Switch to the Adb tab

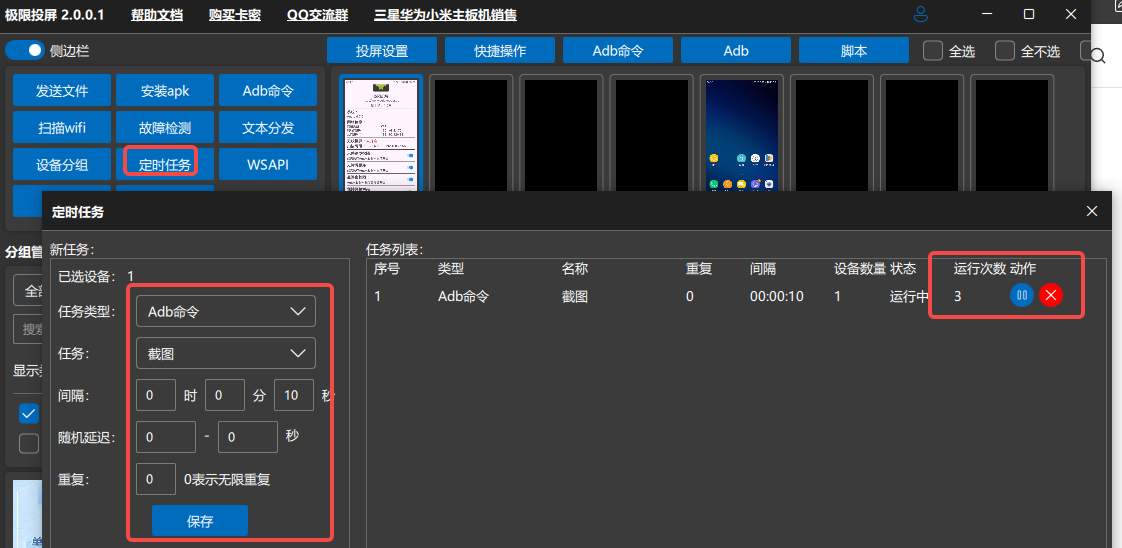(736, 51)
